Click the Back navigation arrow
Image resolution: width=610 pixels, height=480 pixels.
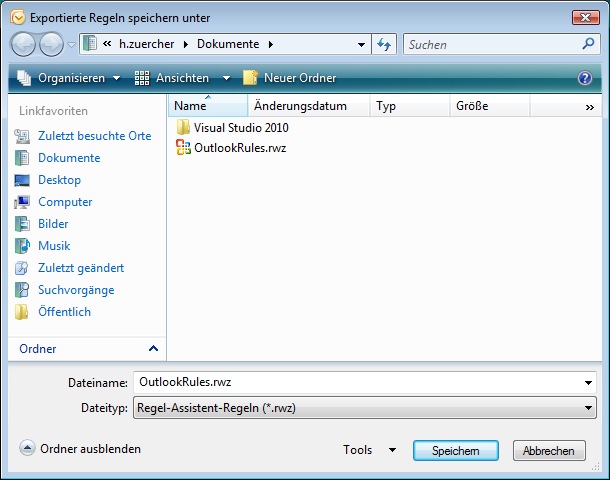(x=24, y=44)
